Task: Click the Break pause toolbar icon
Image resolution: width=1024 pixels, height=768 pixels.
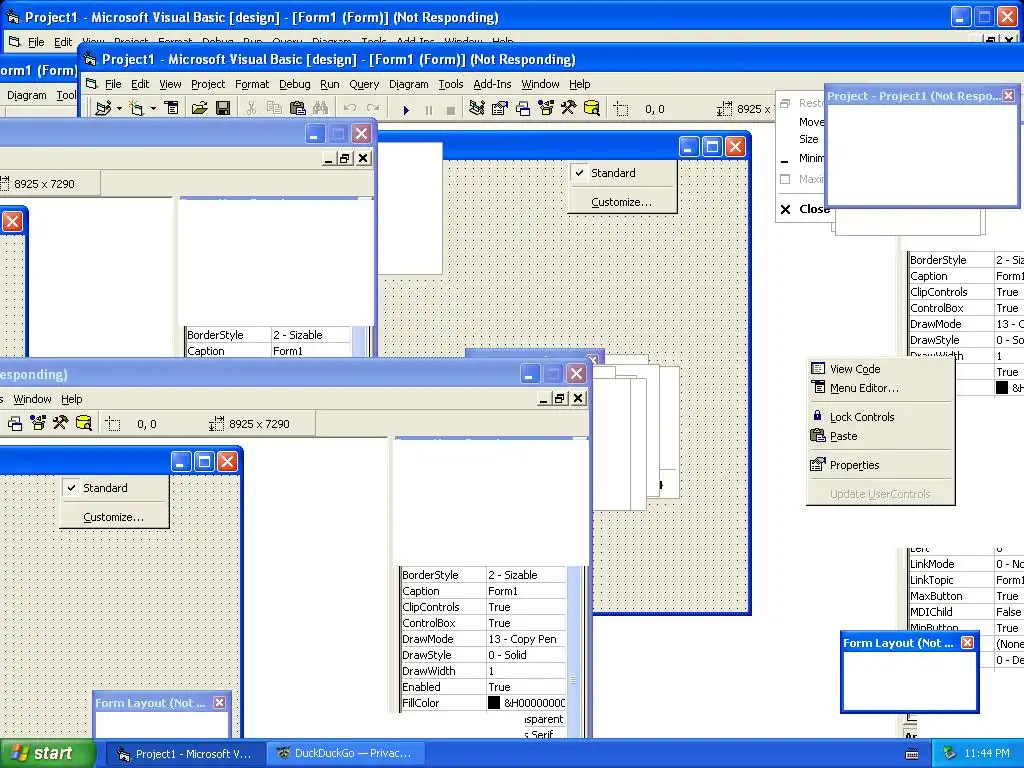Action: coord(428,110)
